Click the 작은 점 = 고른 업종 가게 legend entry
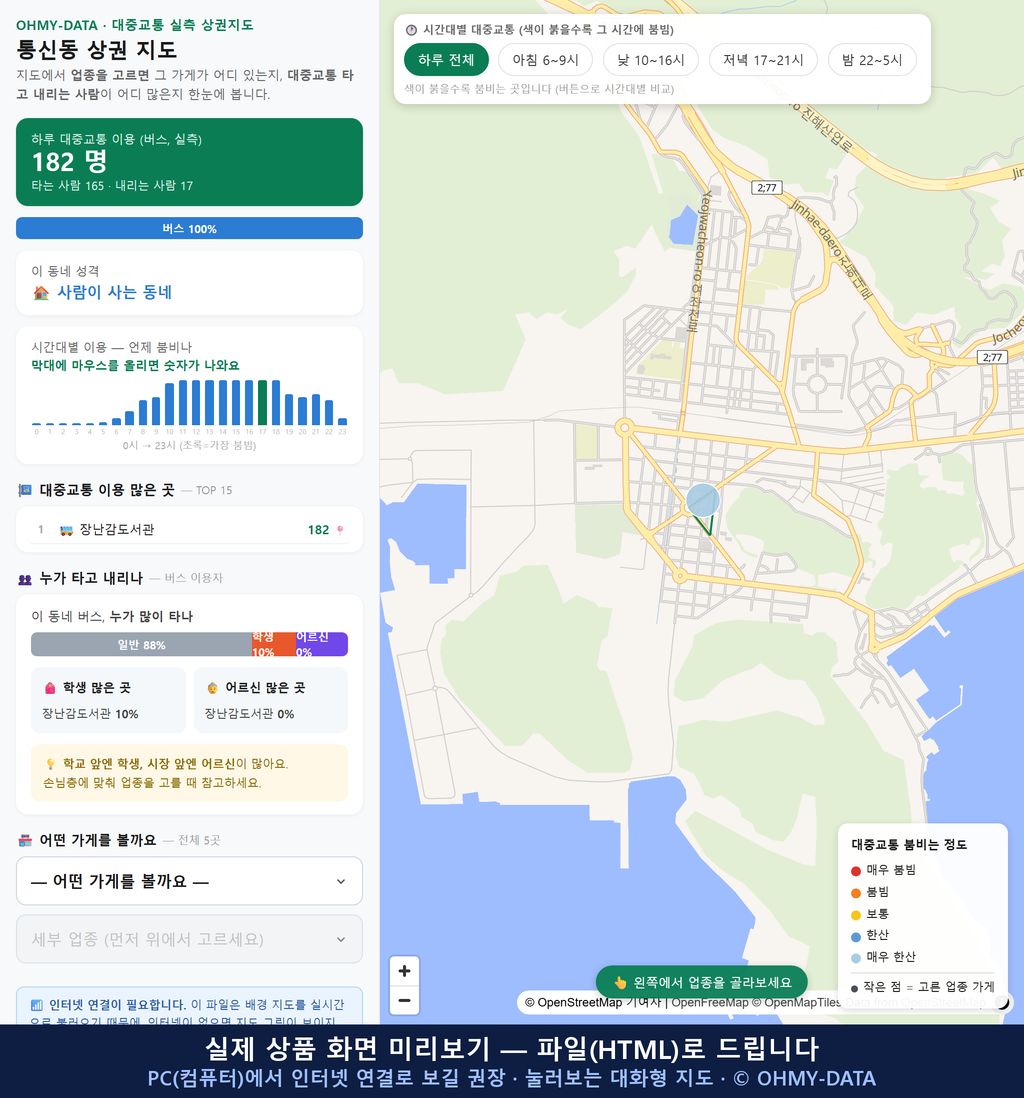The height and width of the screenshot is (1098, 1024). click(x=922, y=987)
